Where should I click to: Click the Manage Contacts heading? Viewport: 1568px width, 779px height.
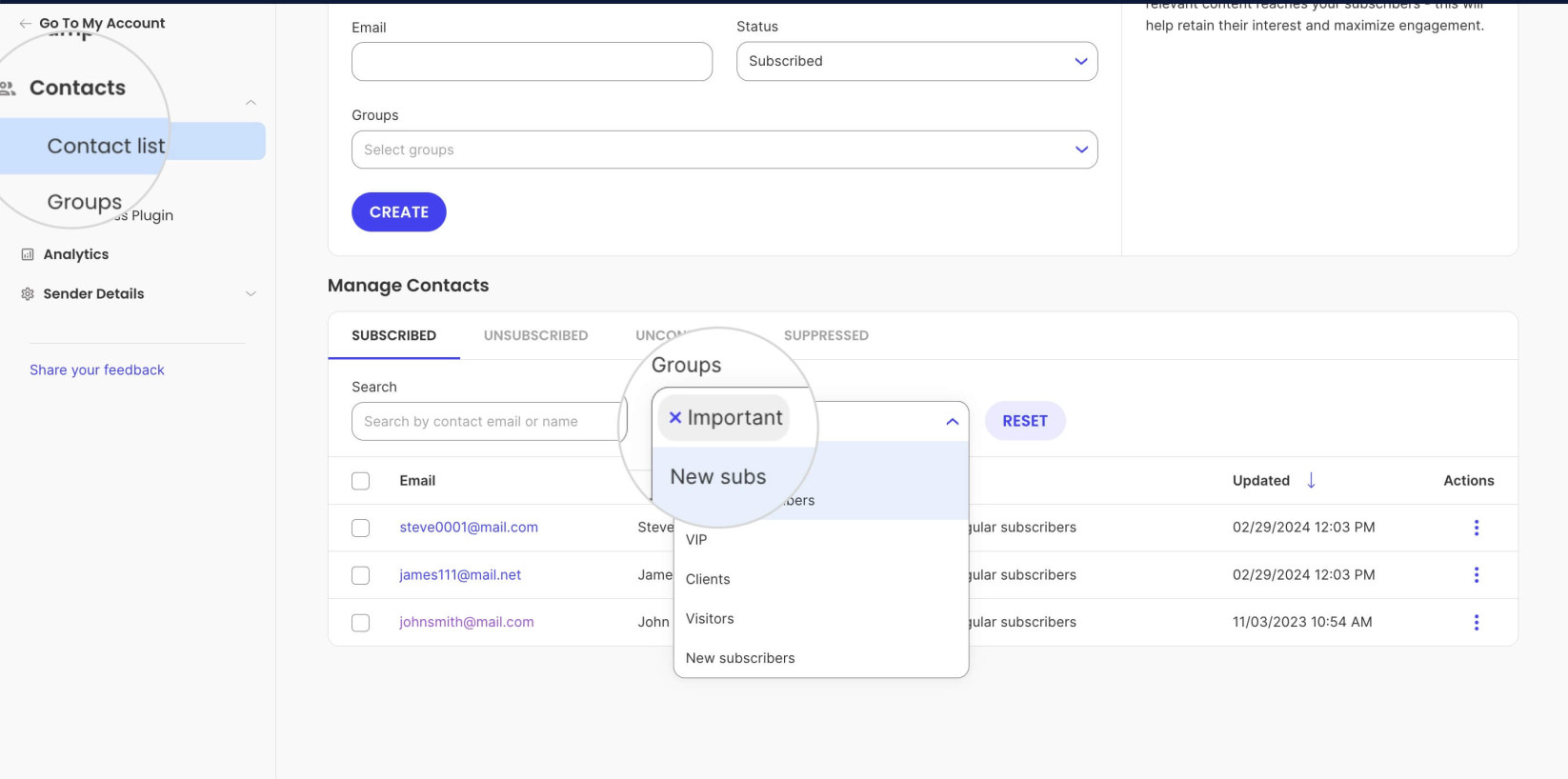(x=408, y=285)
